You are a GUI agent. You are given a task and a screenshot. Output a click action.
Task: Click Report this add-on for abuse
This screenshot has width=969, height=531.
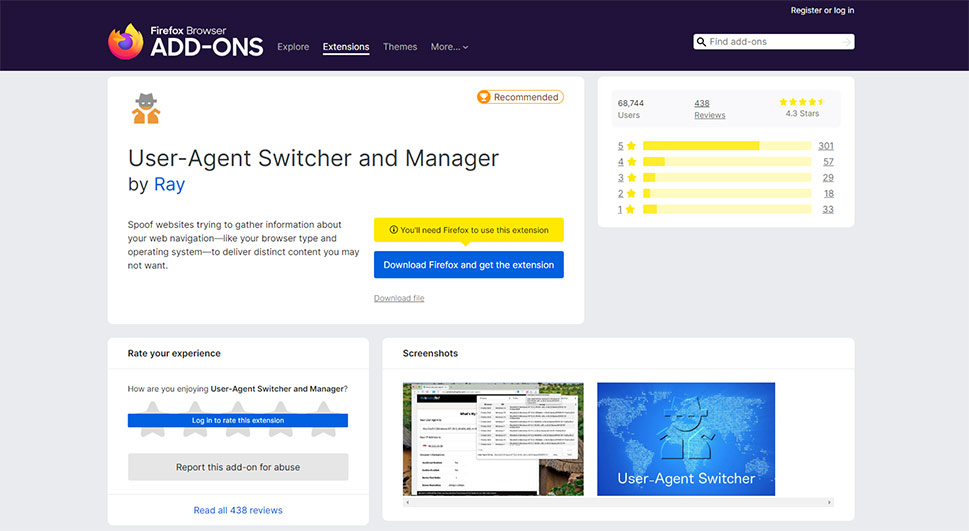pyautogui.click(x=238, y=467)
